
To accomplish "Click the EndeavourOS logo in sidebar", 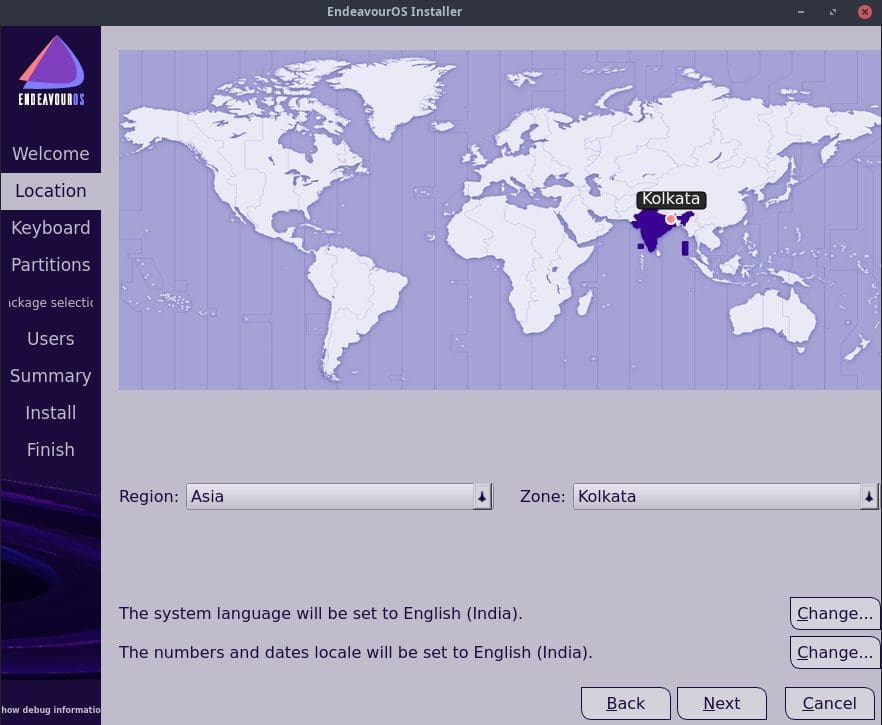I will tap(51, 70).
